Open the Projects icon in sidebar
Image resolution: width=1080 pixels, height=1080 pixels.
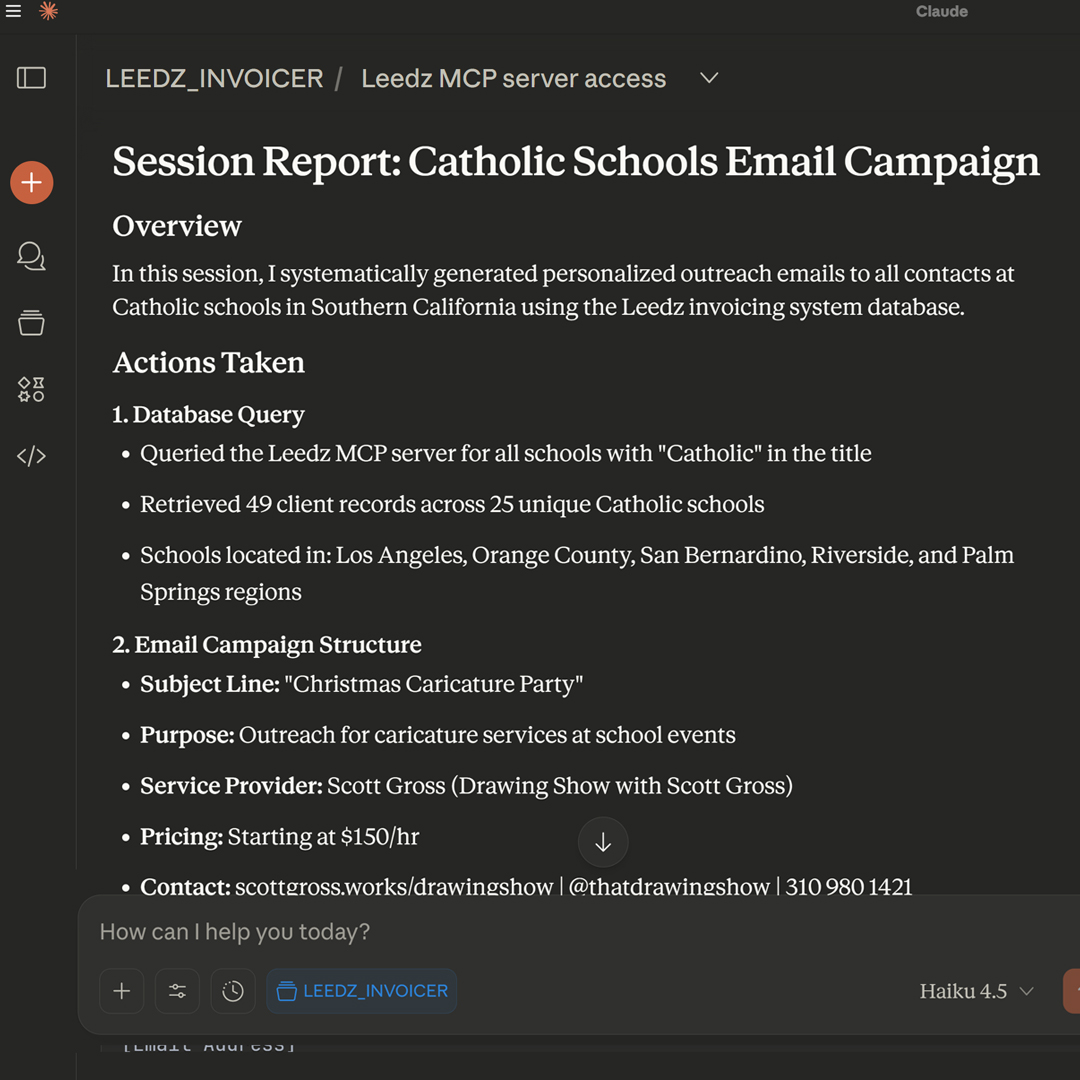click(x=31, y=323)
